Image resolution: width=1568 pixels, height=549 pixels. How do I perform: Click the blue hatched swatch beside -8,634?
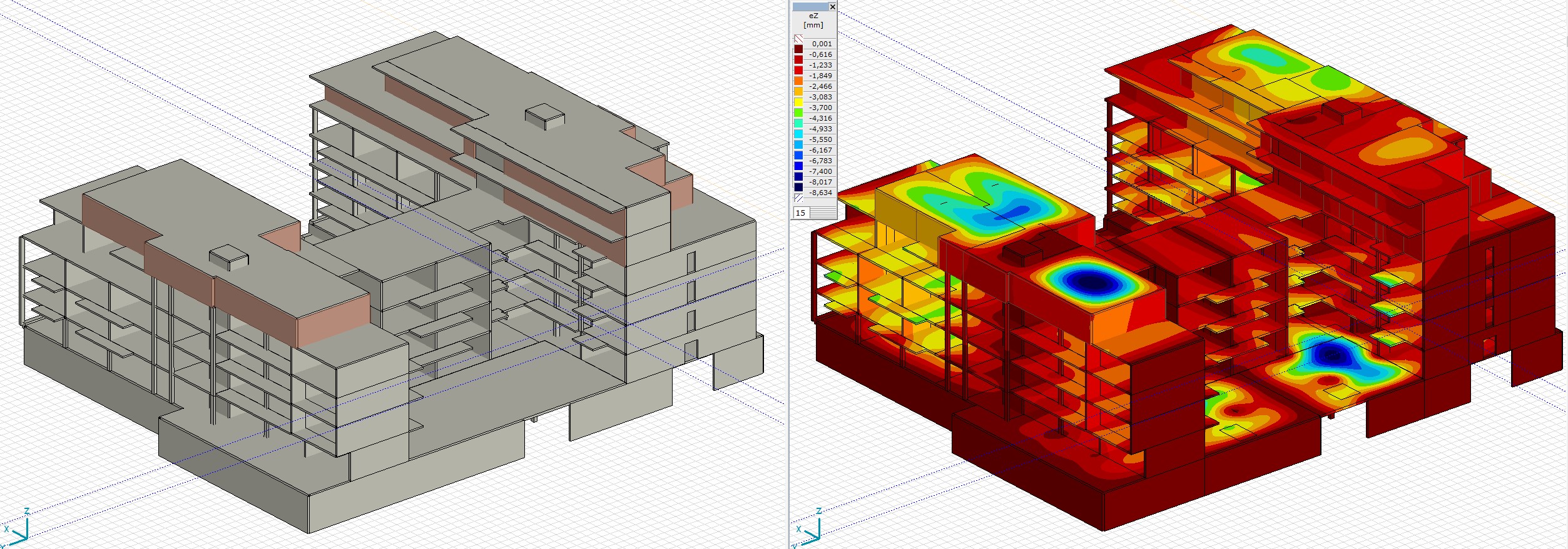coord(798,198)
